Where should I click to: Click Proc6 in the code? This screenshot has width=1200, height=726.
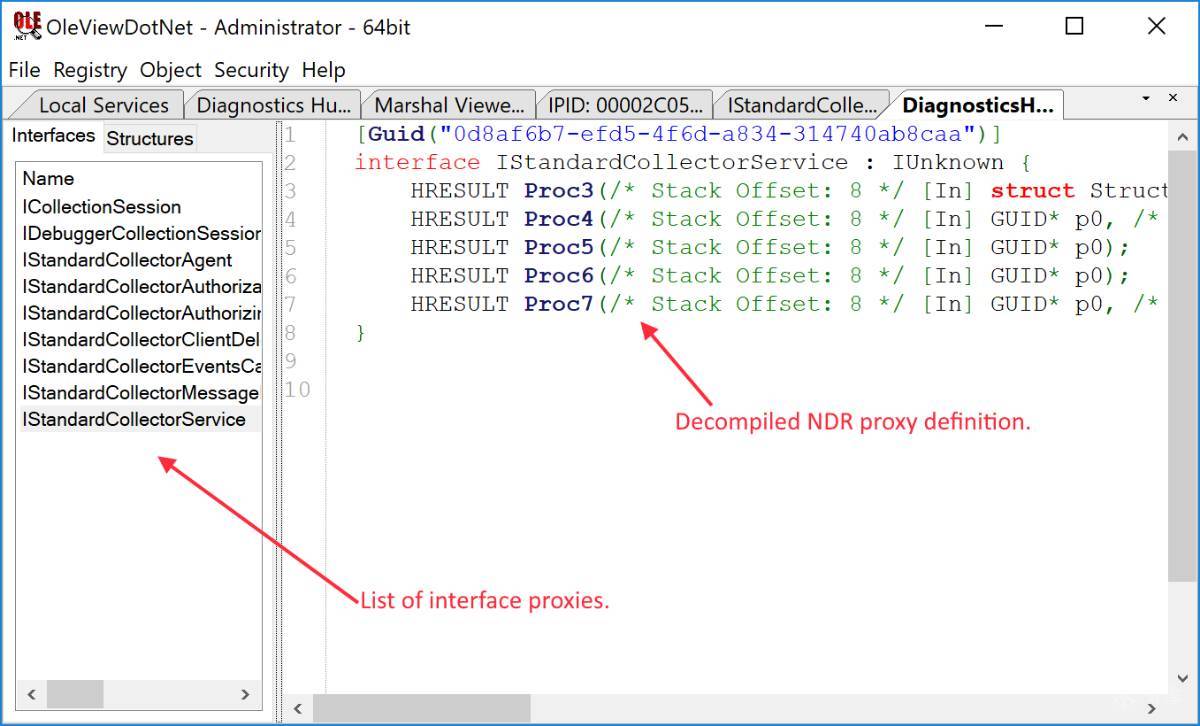(559, 275)
